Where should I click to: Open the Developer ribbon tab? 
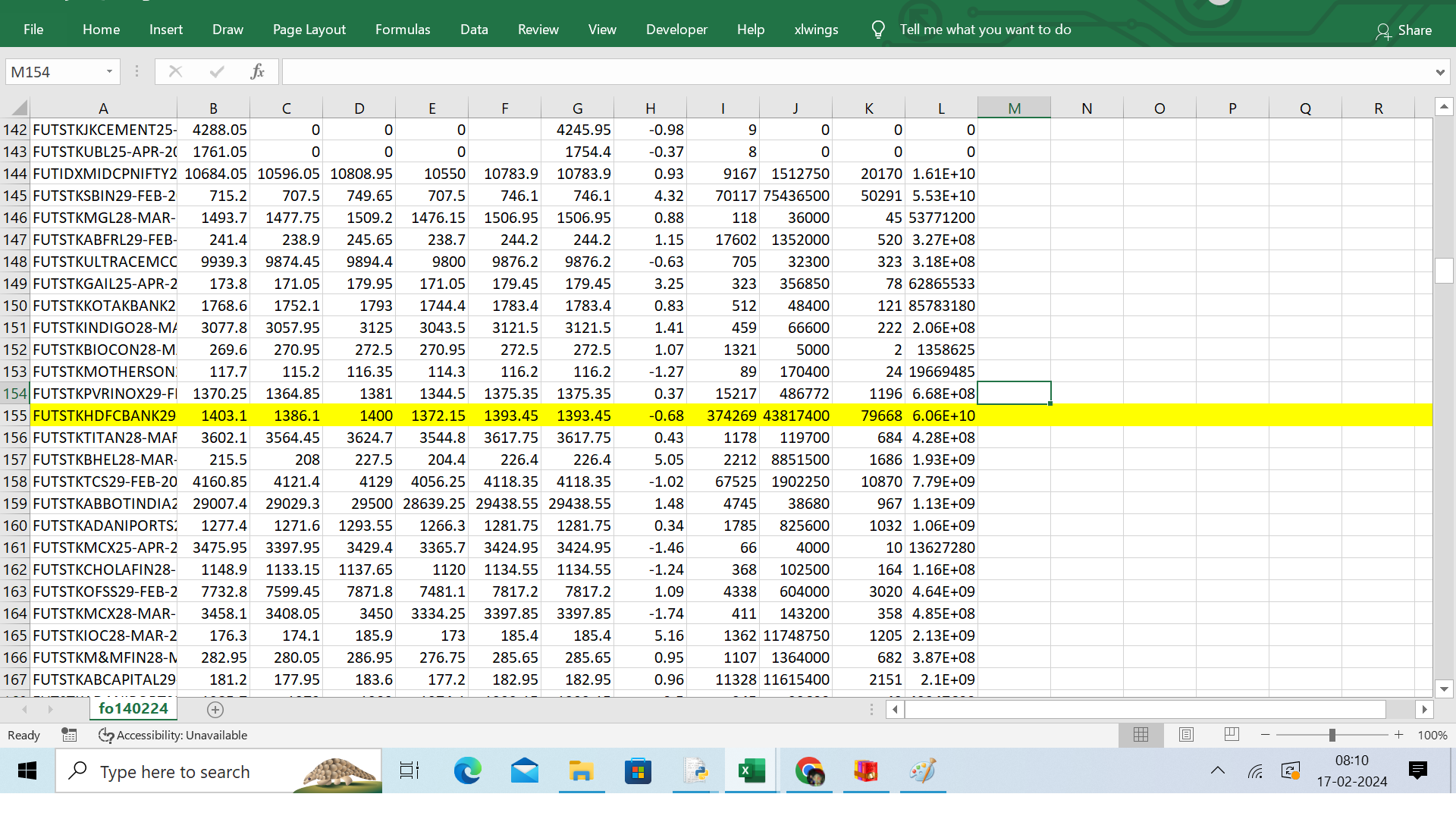click(676, 30)
